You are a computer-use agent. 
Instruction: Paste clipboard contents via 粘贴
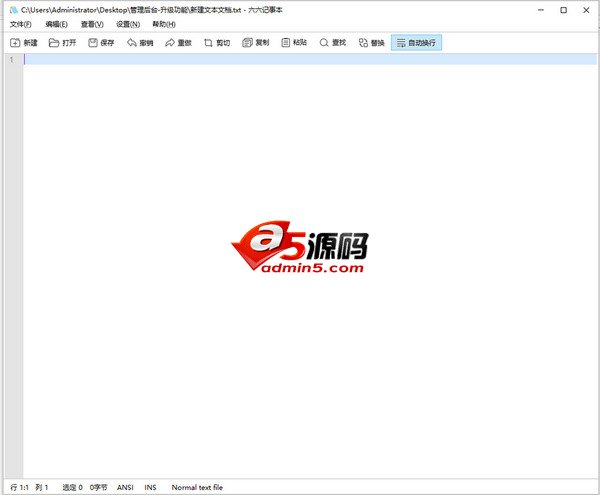click(294, 43)
